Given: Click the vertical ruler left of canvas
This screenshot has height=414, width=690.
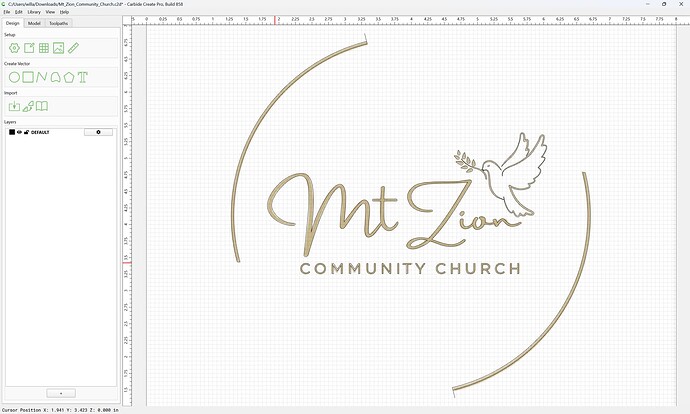Looking at the screenshot, I should coord(127,216).
